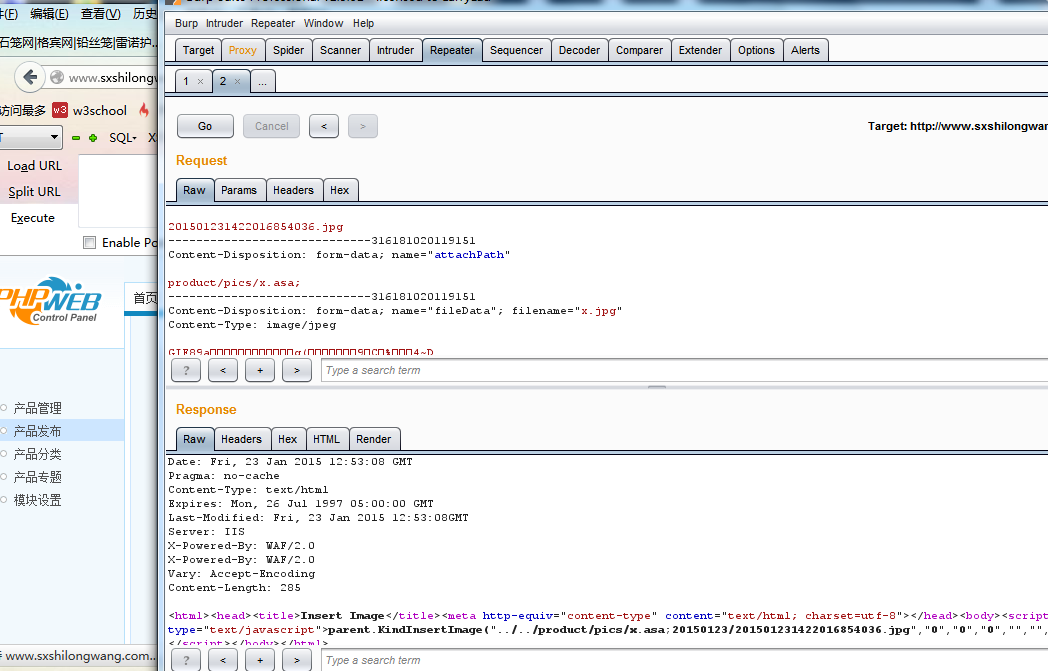Switch to the Options tab
The image size is (1048, 671).
tap(757, 50)
